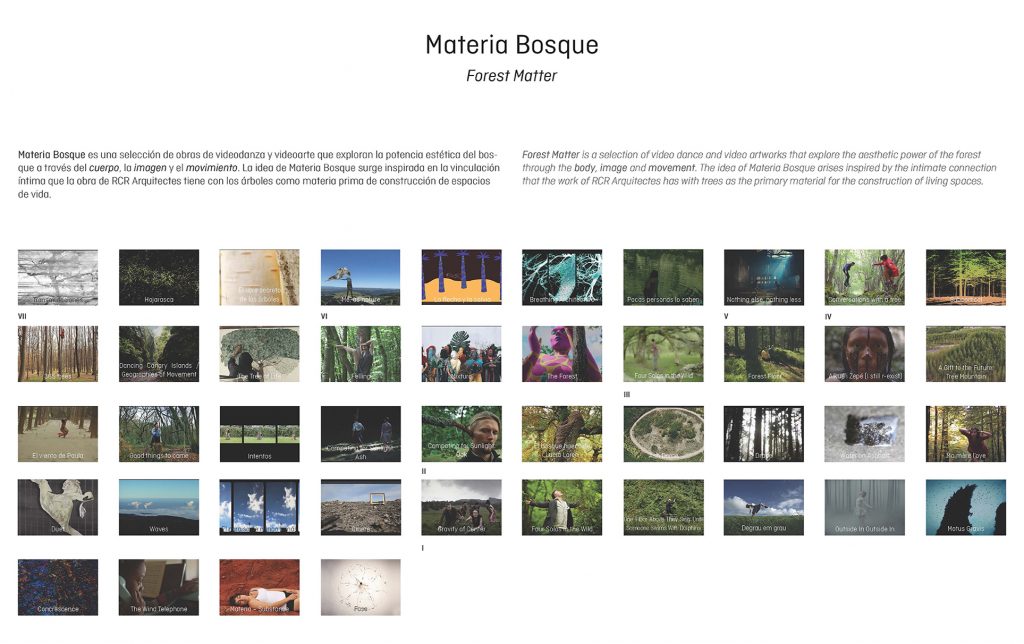Open the 'Forest Floor' thumbnail
This screenshot has width=1024, height=644.
pos(764,353)
